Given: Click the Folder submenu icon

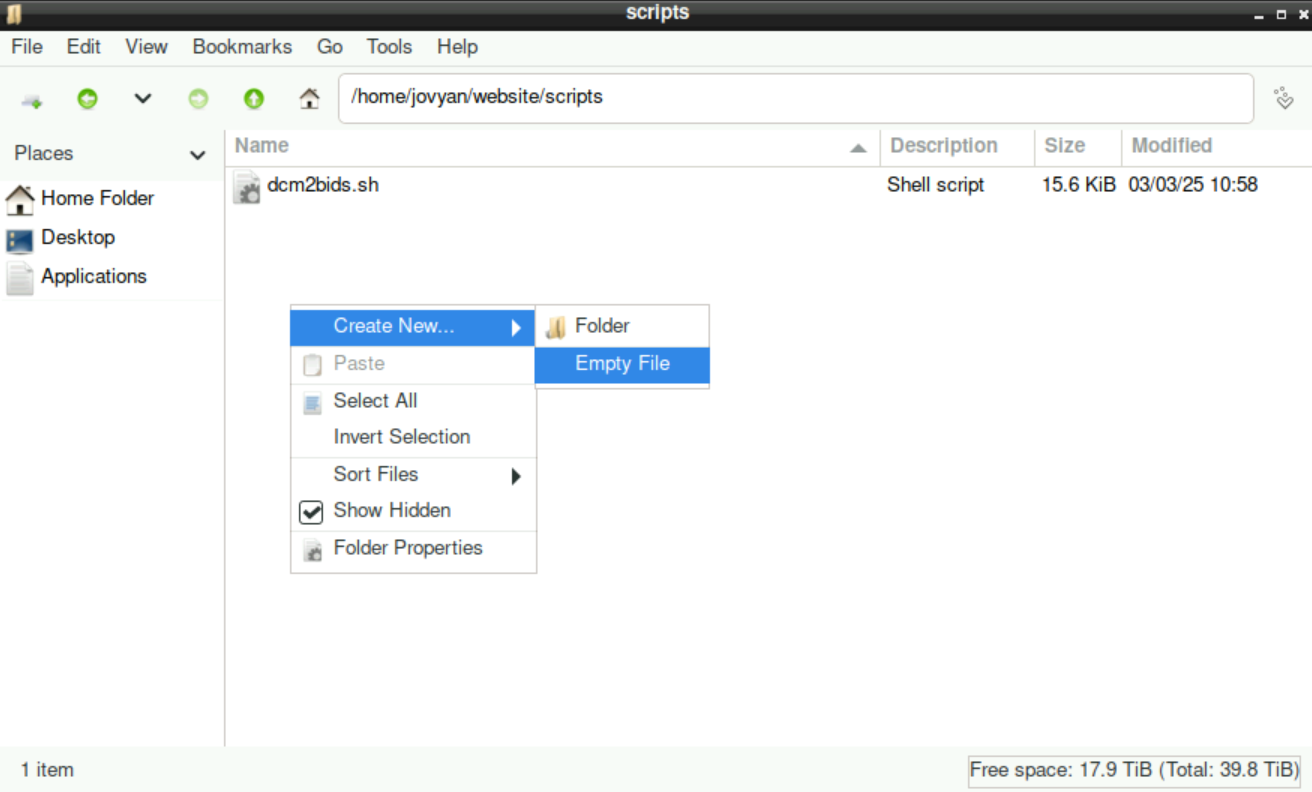Looking at the screenshot, I should tap(556, 327).
